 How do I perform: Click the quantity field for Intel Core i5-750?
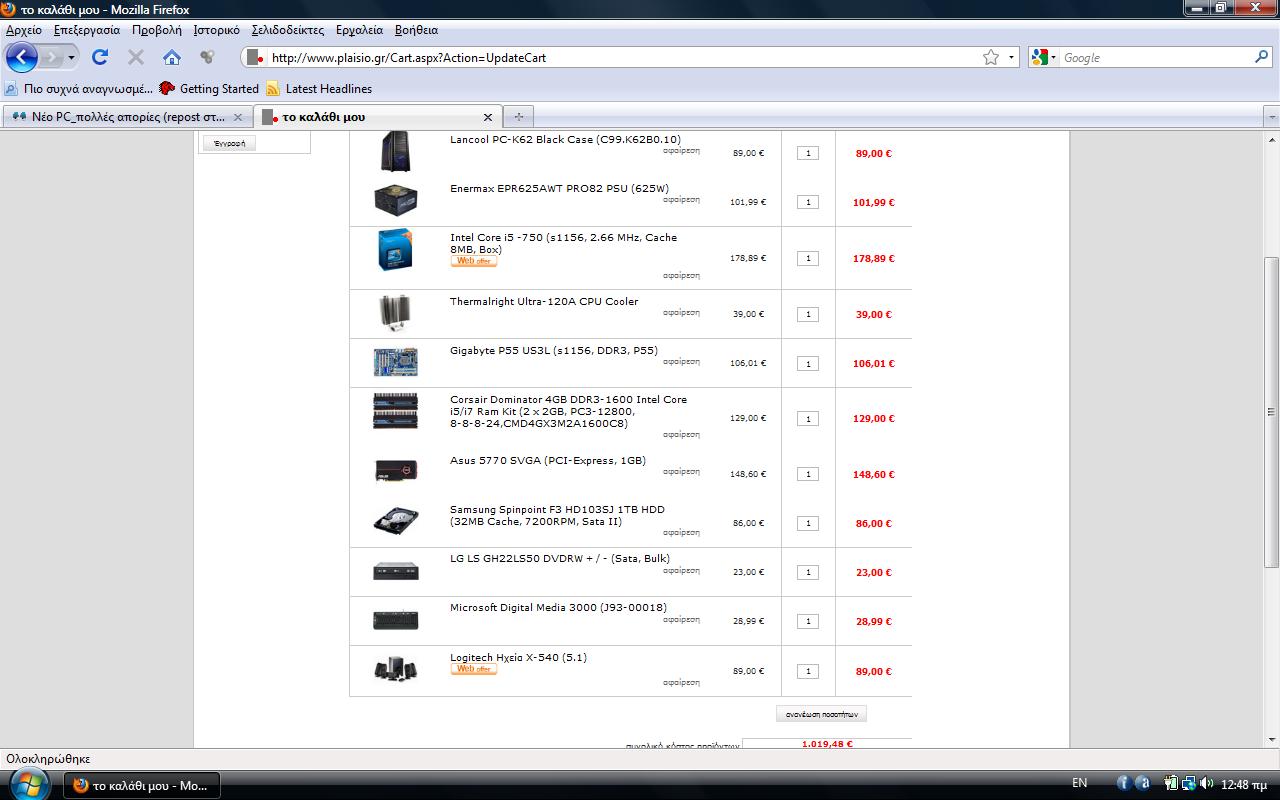[808, 258]
